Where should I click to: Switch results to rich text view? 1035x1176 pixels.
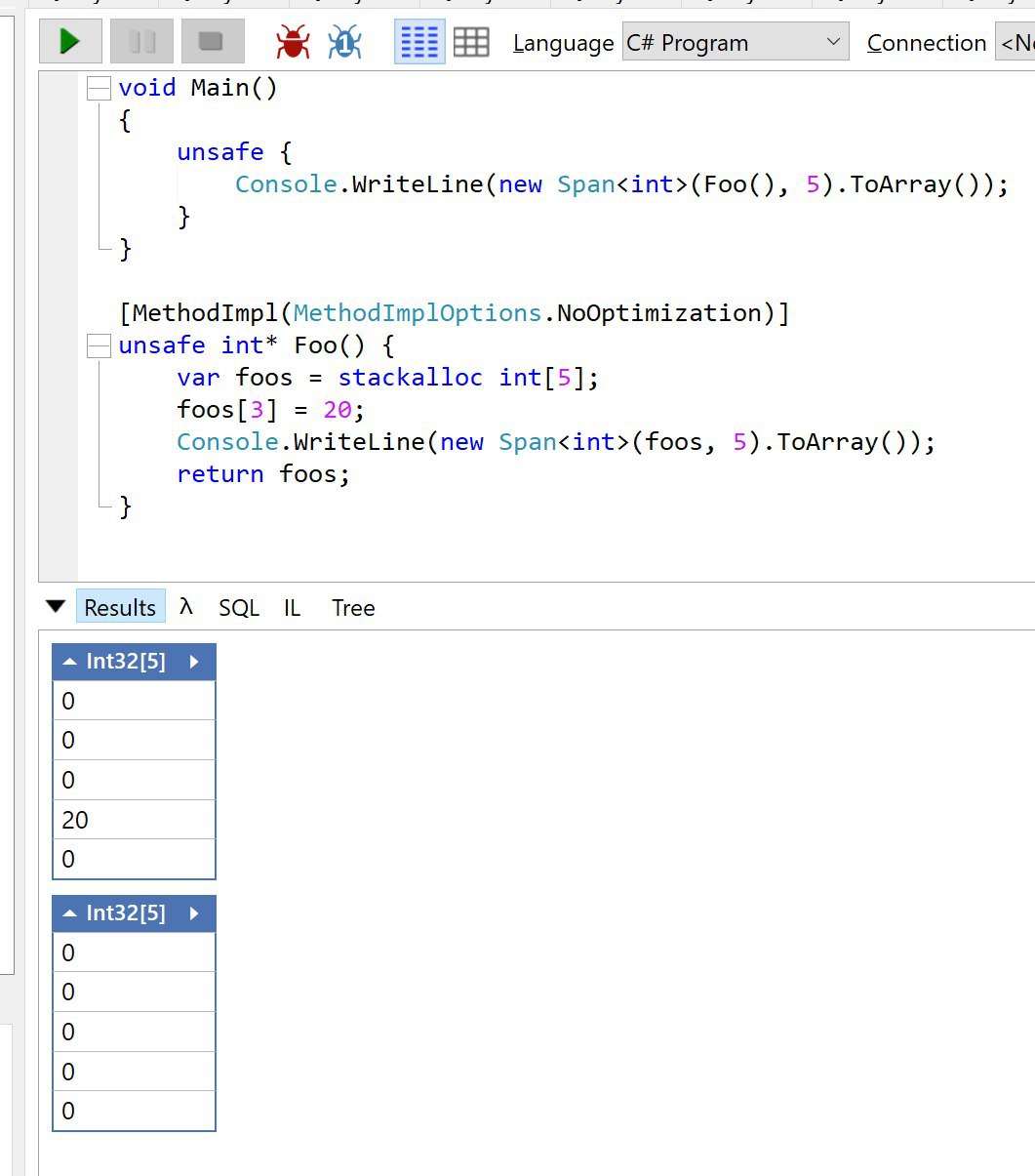click(x=419, y=42)
